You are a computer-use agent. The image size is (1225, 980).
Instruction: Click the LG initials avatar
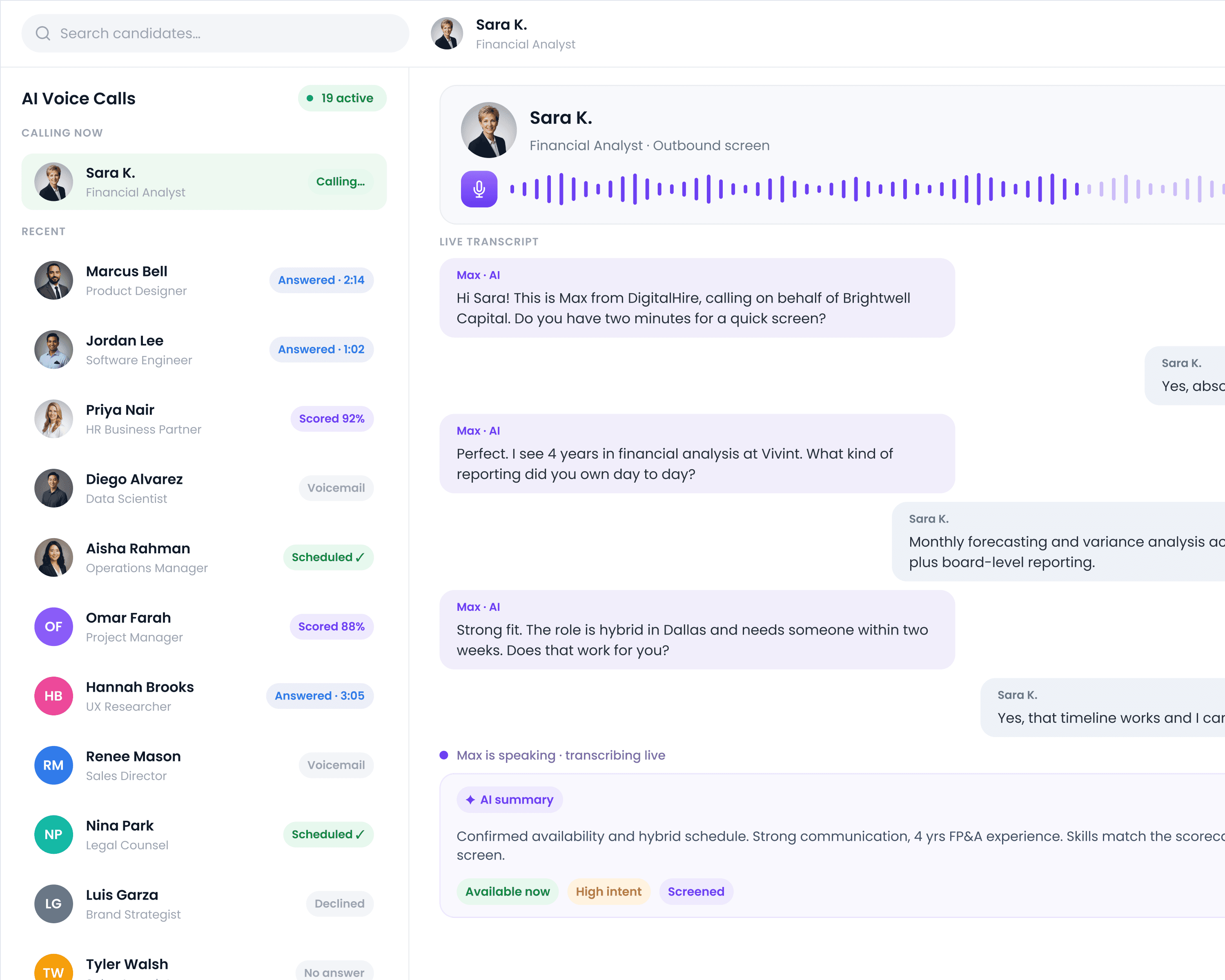click(53, 904)
